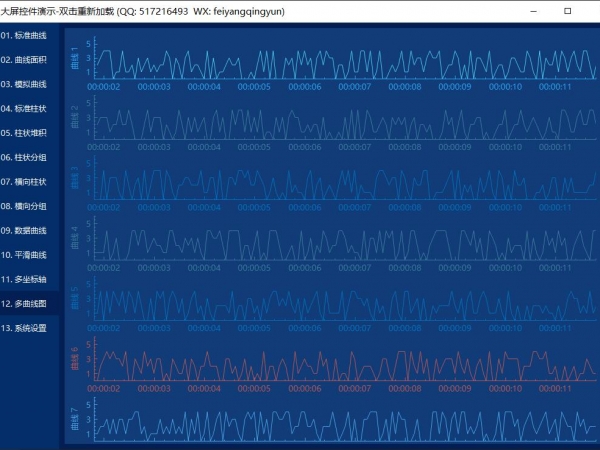Open the 09. 数据曲线 view
The width and height of the screenshot is (600, 450).
(30, 230)
